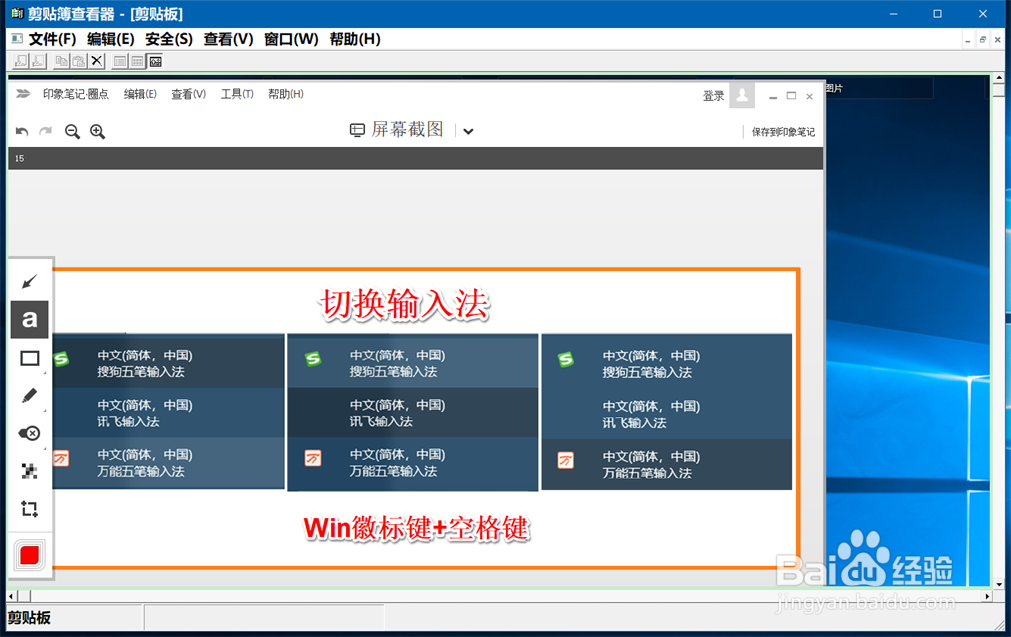Click the red 切换输入法 heading text

(405, 304)
